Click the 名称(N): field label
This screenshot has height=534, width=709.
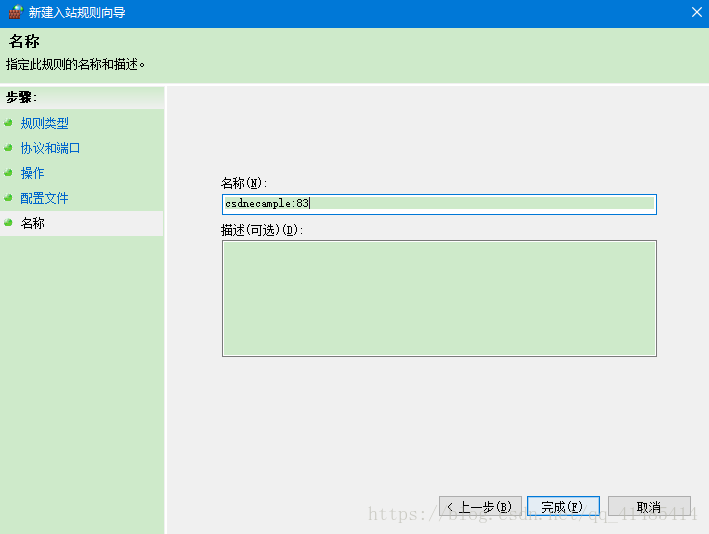point(244,183)
